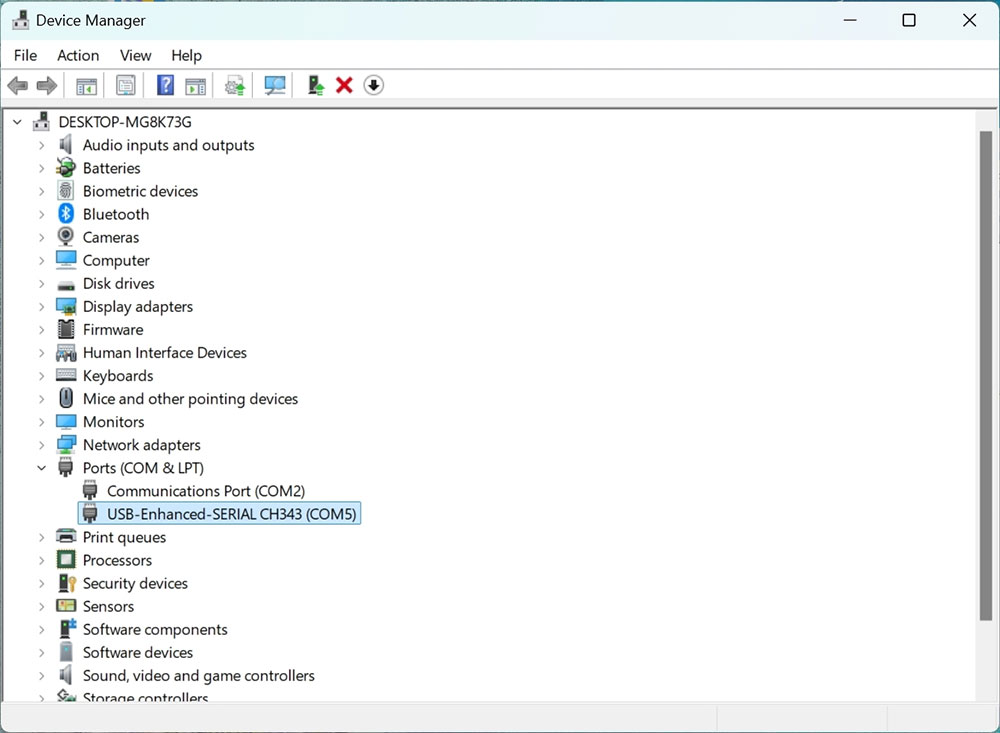This screenshot has height=733, width=1000.
Task: Click the red X Uninstall device icon
Action: coord(344,85)
